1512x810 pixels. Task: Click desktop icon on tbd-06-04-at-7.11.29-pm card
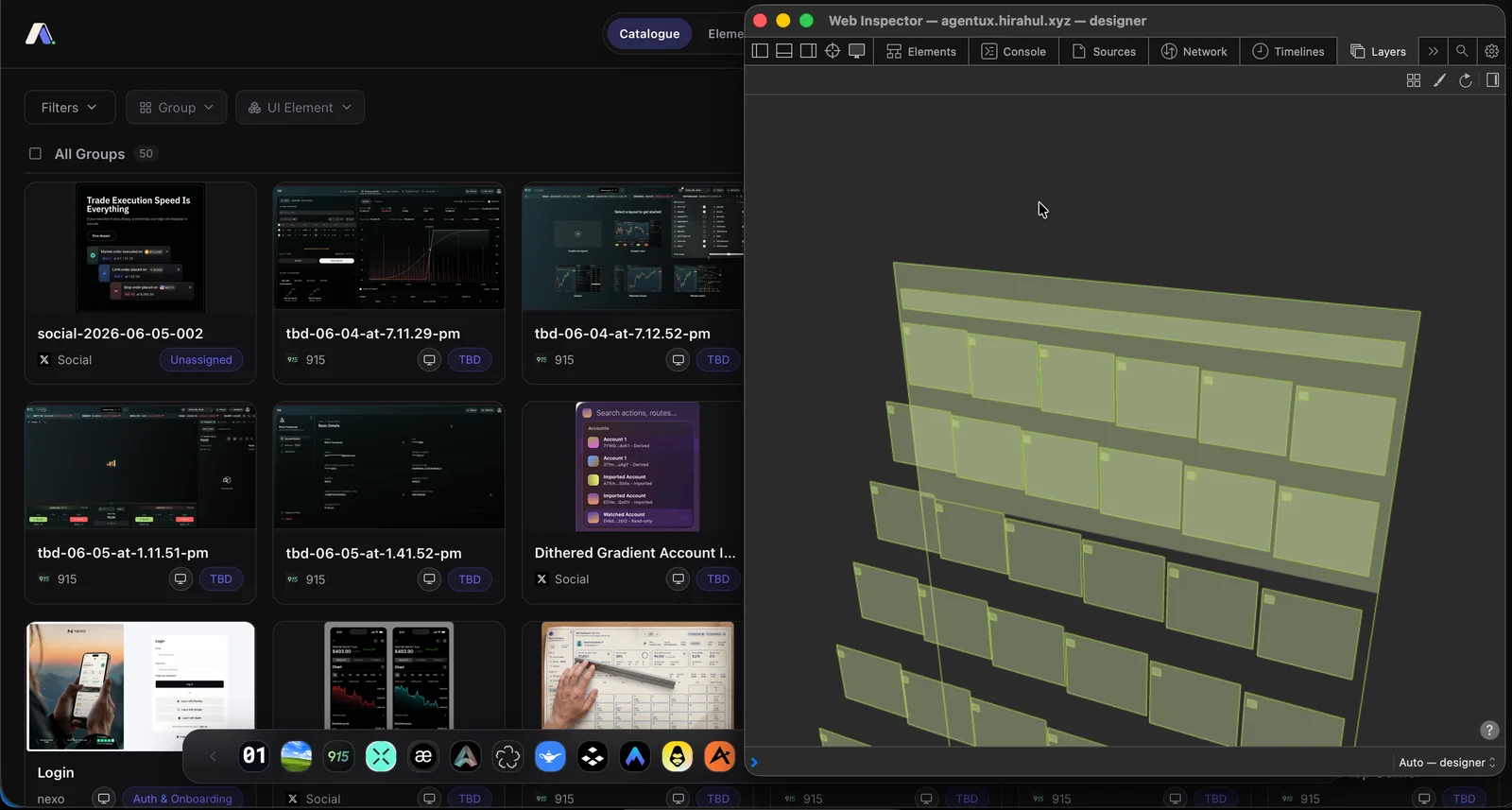pyautogui.click(x=429, y=359)
